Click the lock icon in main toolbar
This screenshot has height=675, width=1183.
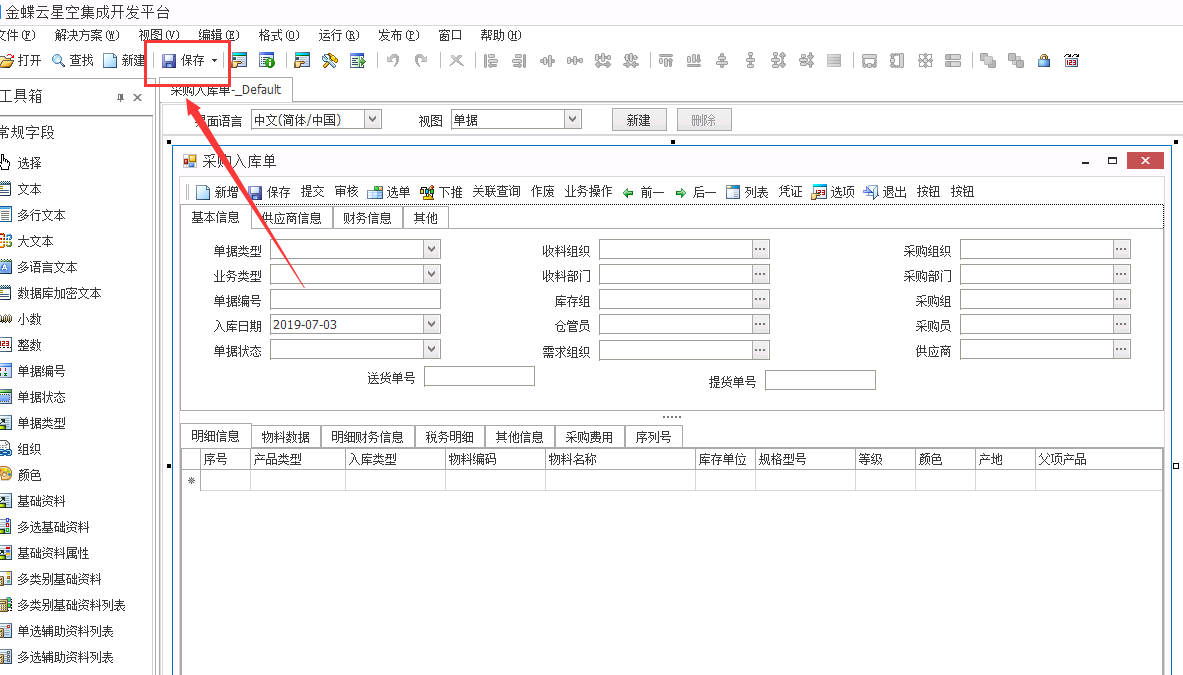click(x=1043, y=60)
